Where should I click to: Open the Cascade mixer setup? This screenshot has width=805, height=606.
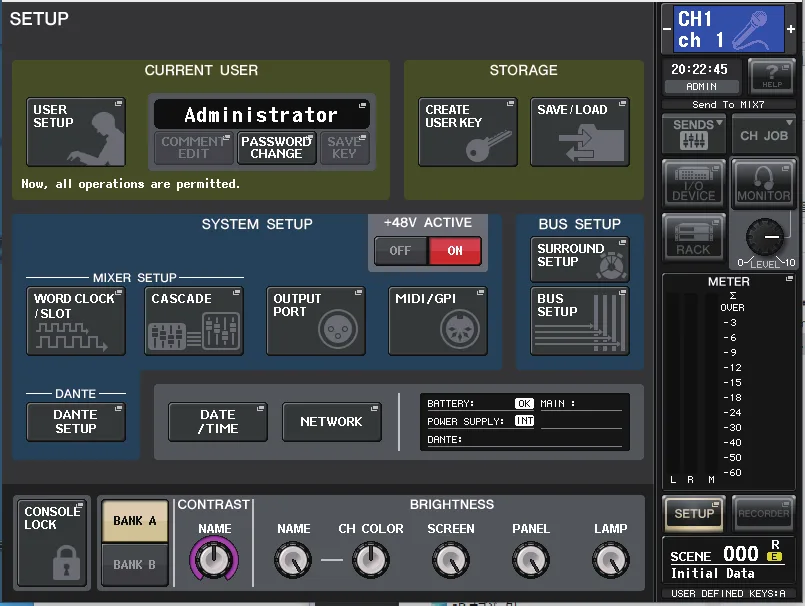tap(194, 321)
